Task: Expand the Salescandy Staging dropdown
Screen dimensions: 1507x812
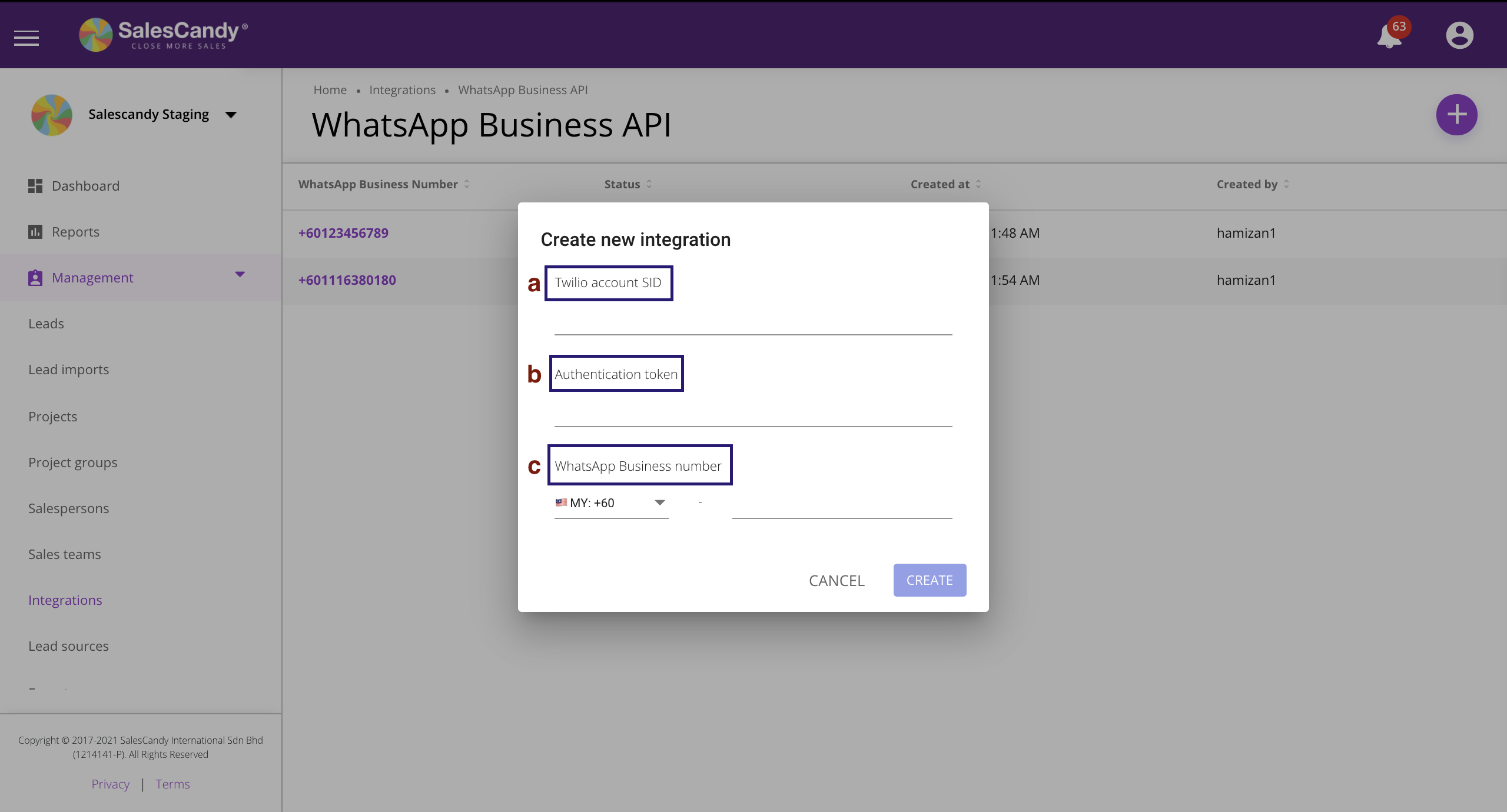Action: click(x=231, y=113)
